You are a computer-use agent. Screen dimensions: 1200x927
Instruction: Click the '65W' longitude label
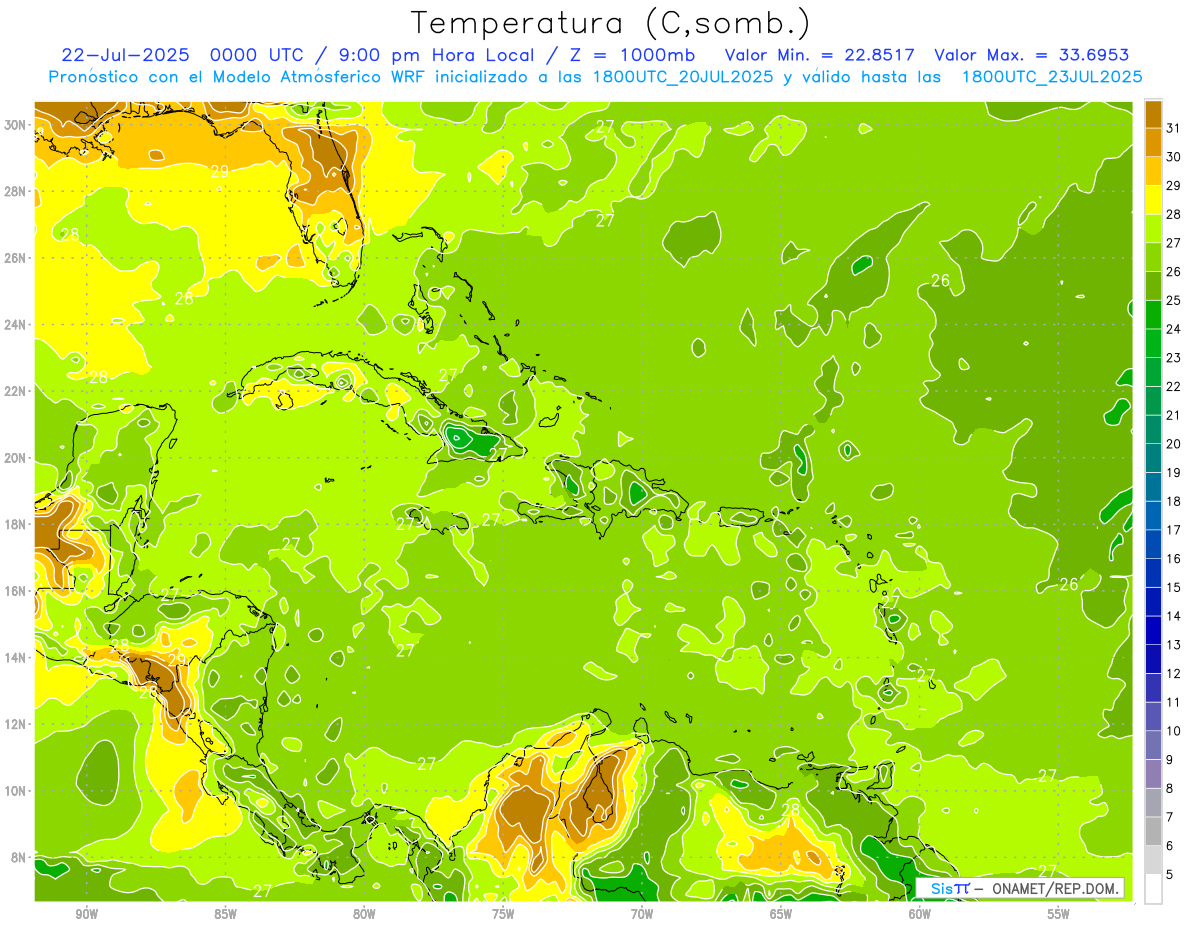[x=781, y=914]
